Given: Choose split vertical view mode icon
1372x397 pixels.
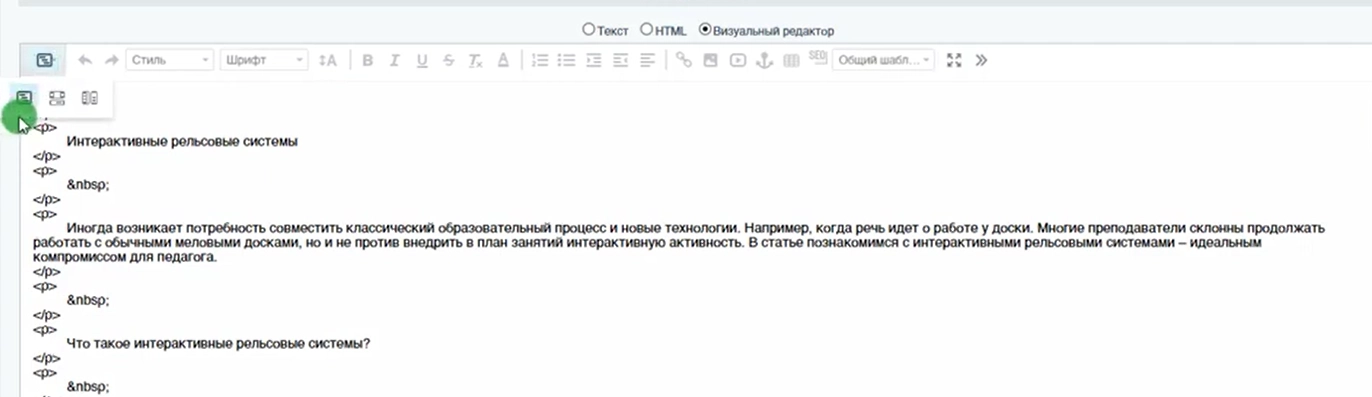Looking at the screenshot, I should pyautogui.click(x=90, y=98).
